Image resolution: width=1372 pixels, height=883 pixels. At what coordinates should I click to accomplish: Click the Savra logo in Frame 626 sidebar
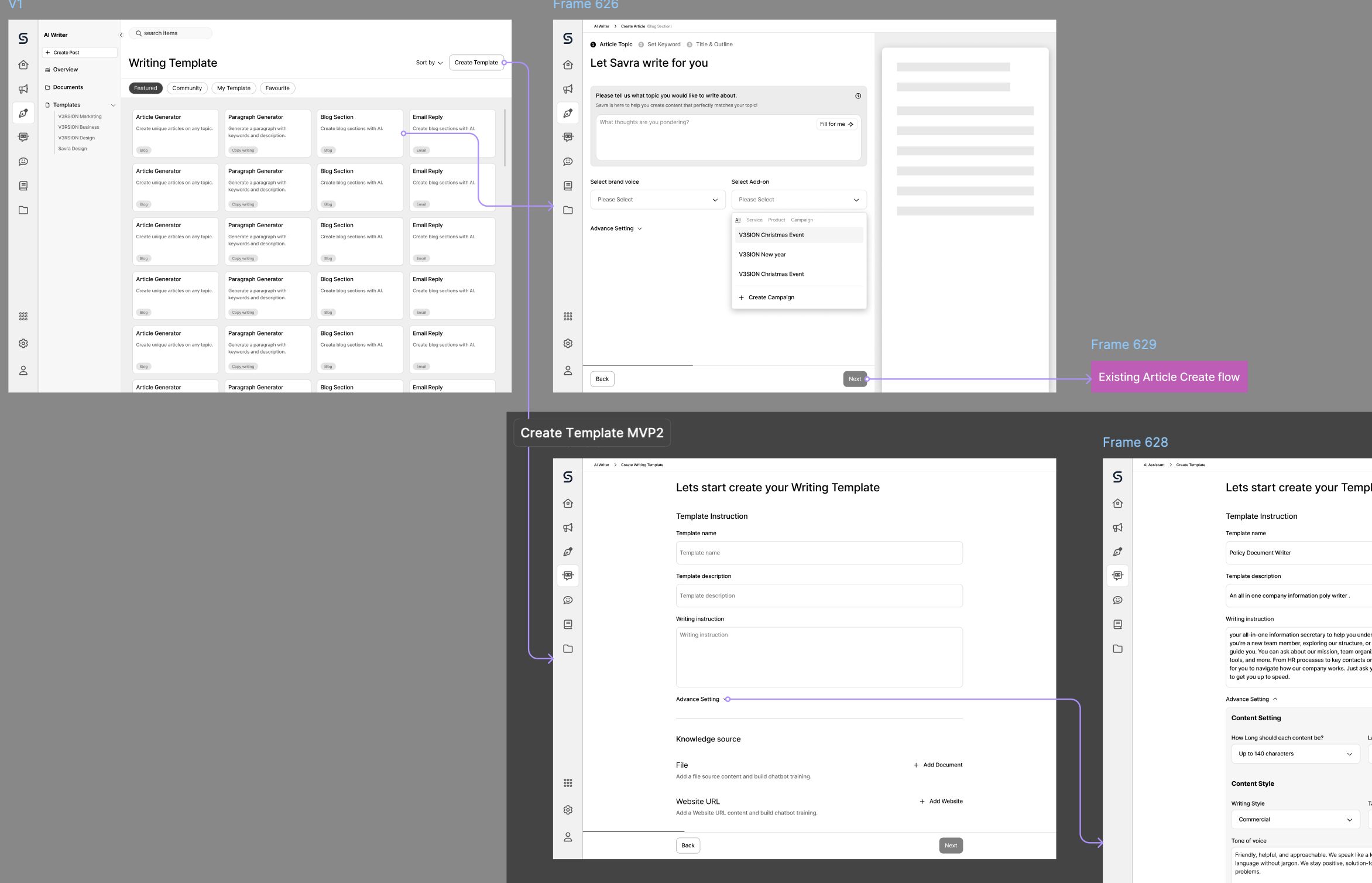point(568,39)
